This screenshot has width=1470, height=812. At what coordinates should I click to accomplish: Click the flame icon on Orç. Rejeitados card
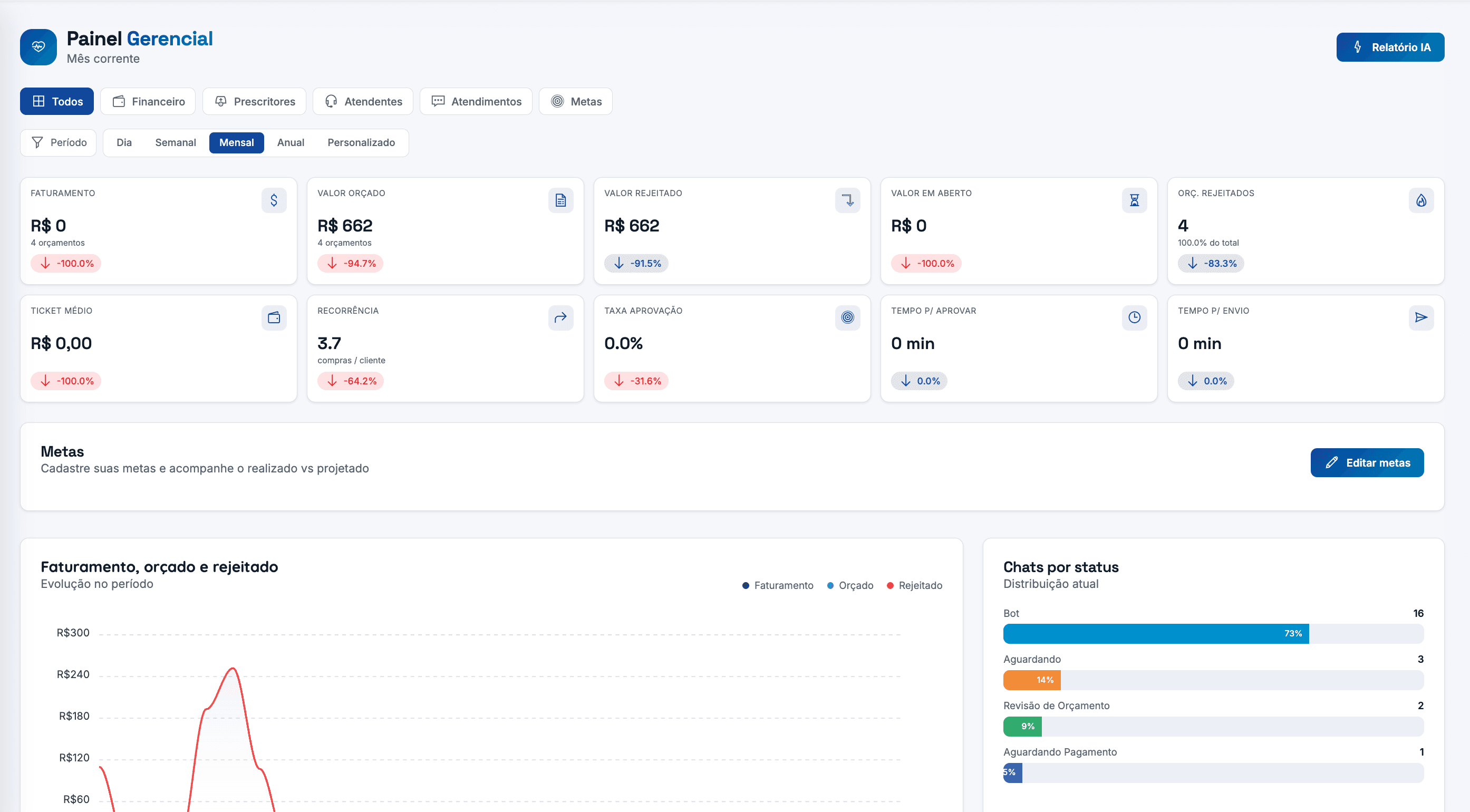pyautogui.click(x=1421, y=200)
